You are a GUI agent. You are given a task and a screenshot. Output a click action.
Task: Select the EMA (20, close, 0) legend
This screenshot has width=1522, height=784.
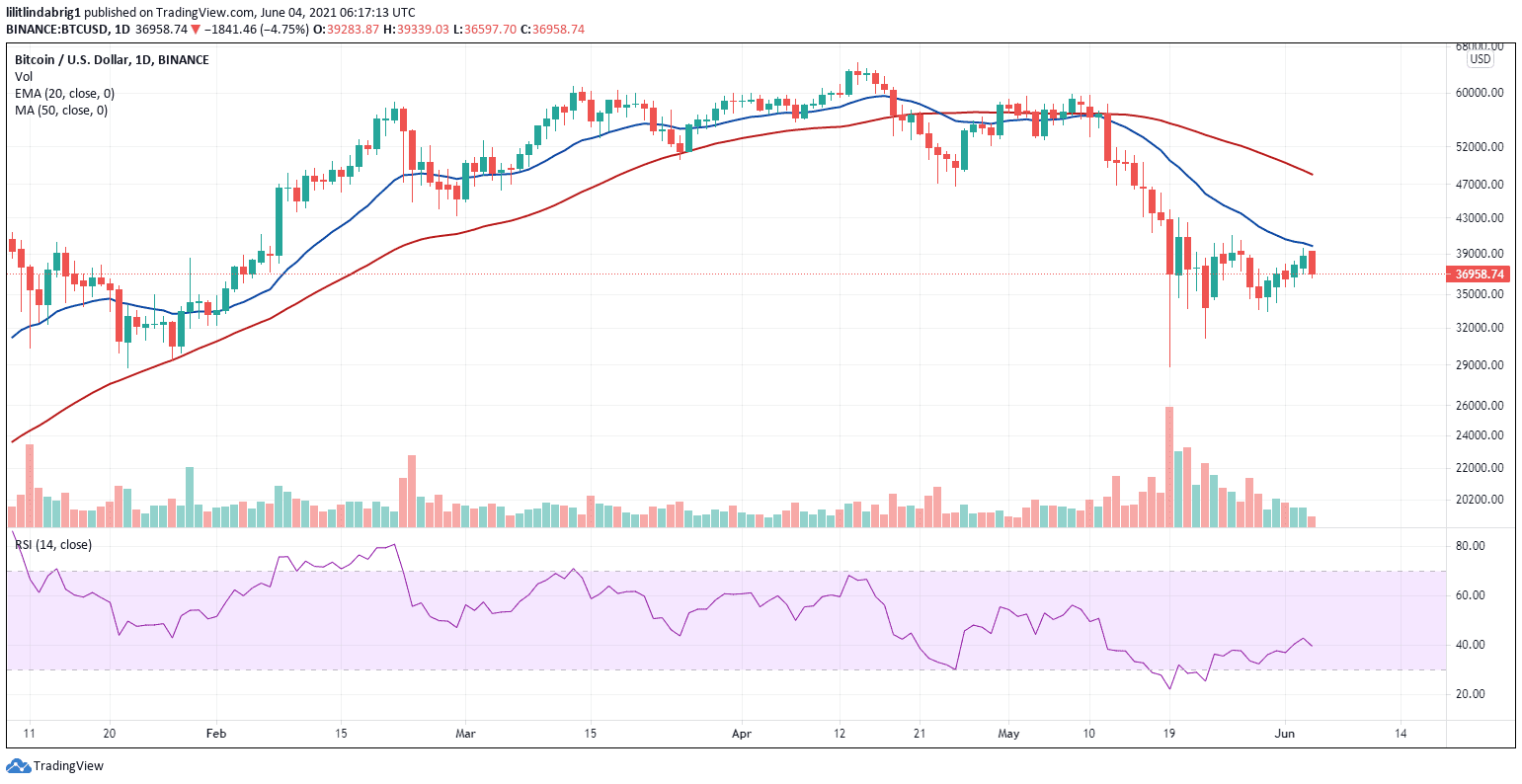pos(64,93)
